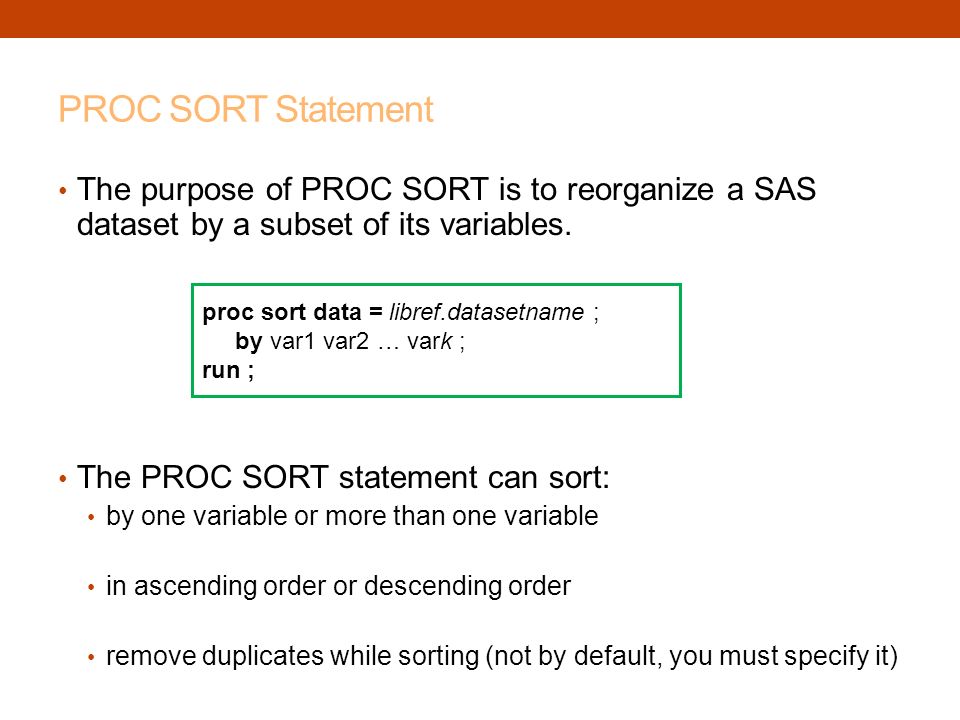Click the italic libref.datasetname text

coord(487,312)
